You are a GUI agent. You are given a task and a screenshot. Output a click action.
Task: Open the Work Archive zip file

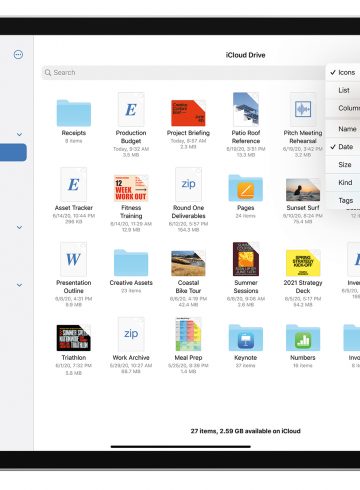tap(131, 334)
